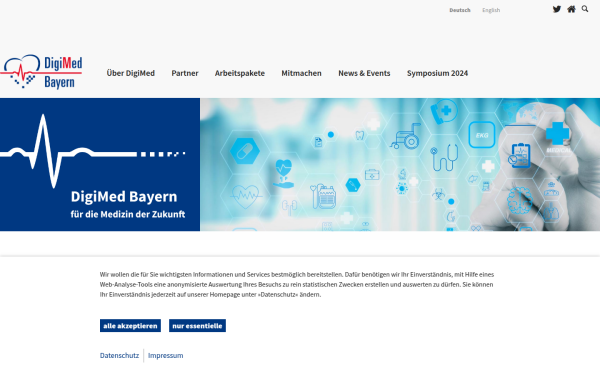The width and height of the screenshot is (600, 375).
Task: Open the Partner menu item
Action: point(185,73)
